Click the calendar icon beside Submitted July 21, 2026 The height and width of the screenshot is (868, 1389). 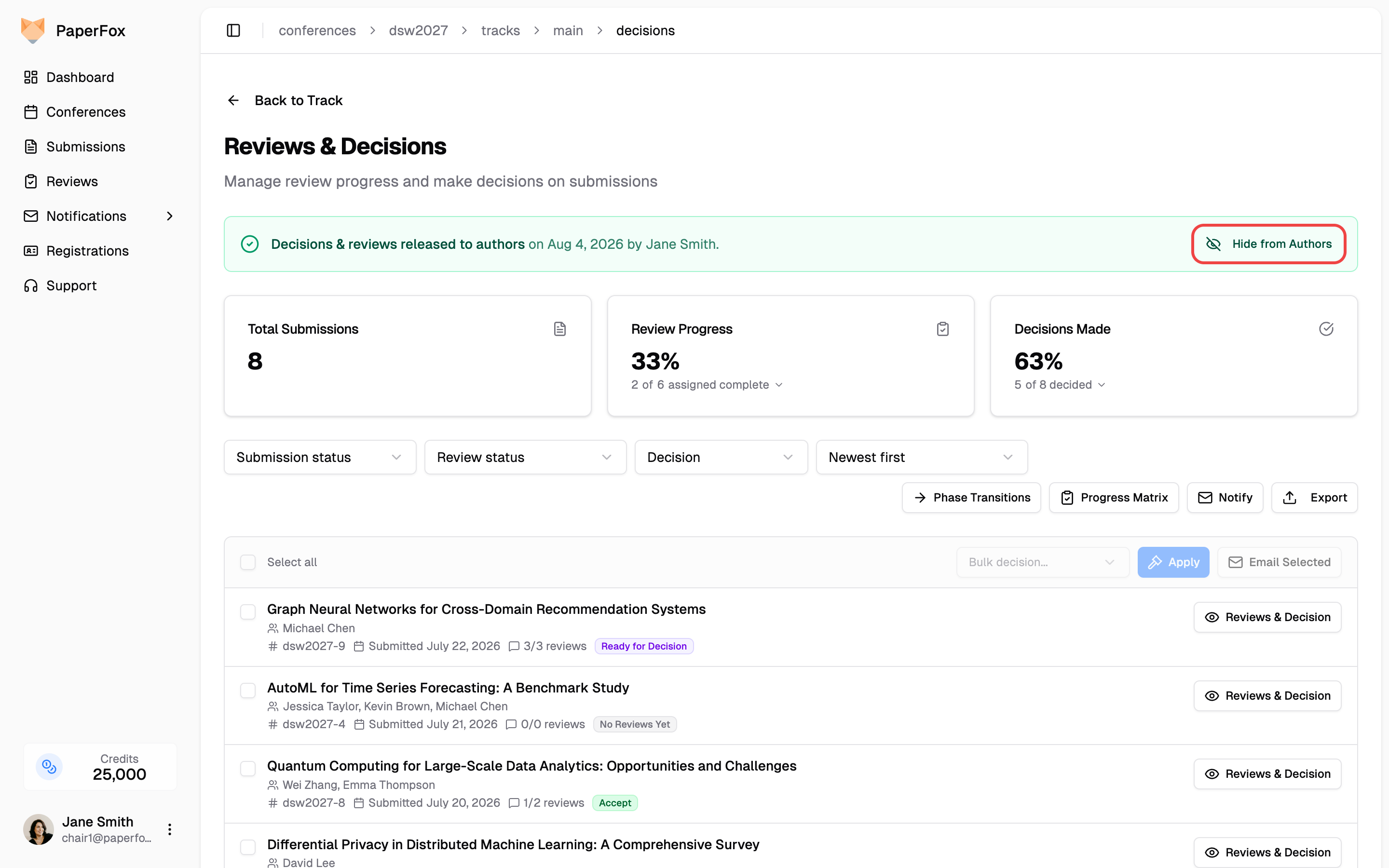(x=359, y=724)
